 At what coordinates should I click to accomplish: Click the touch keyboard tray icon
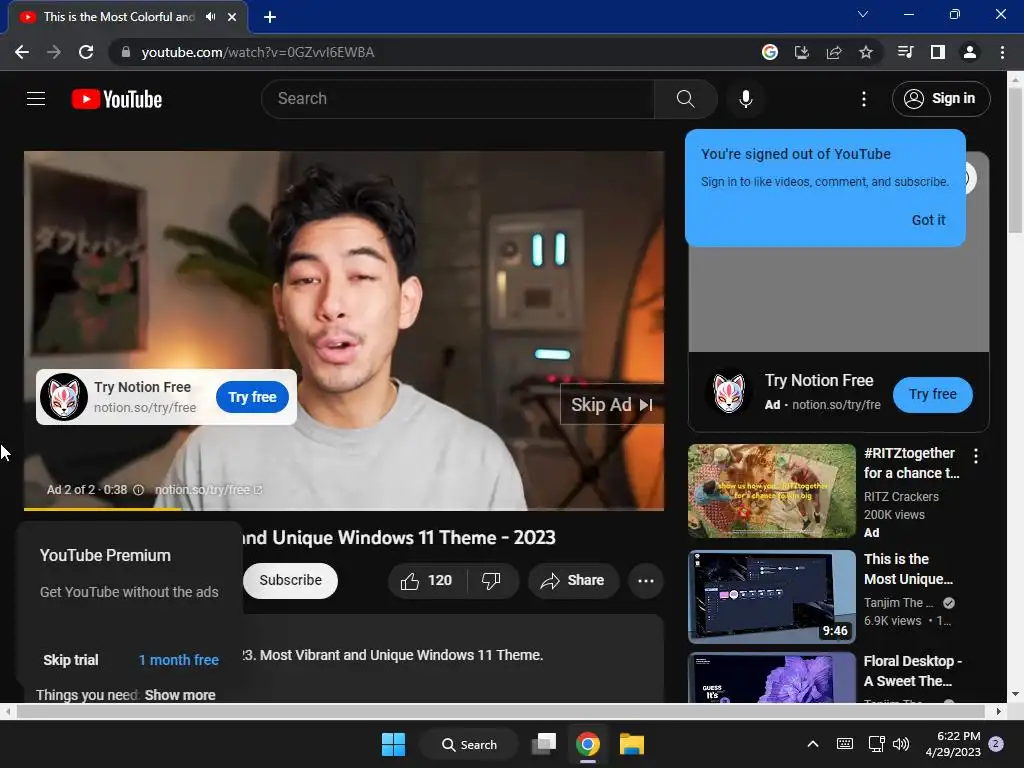844,744
